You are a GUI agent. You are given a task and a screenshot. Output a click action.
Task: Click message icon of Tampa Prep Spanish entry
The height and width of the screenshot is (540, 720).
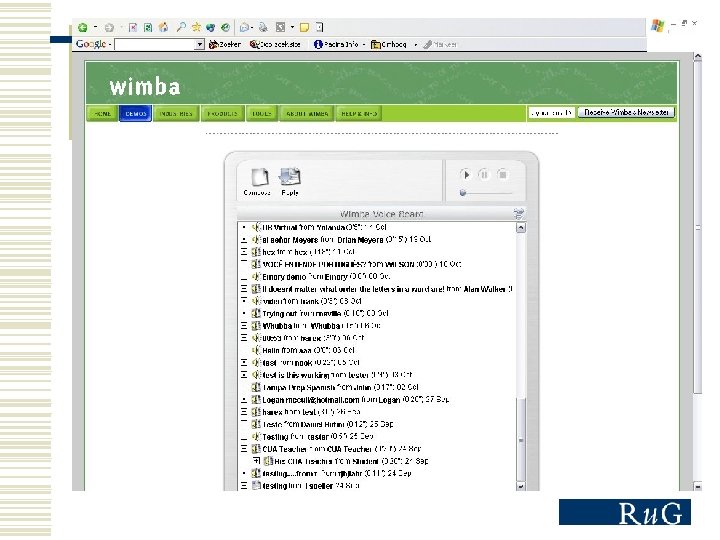point(256,387)
